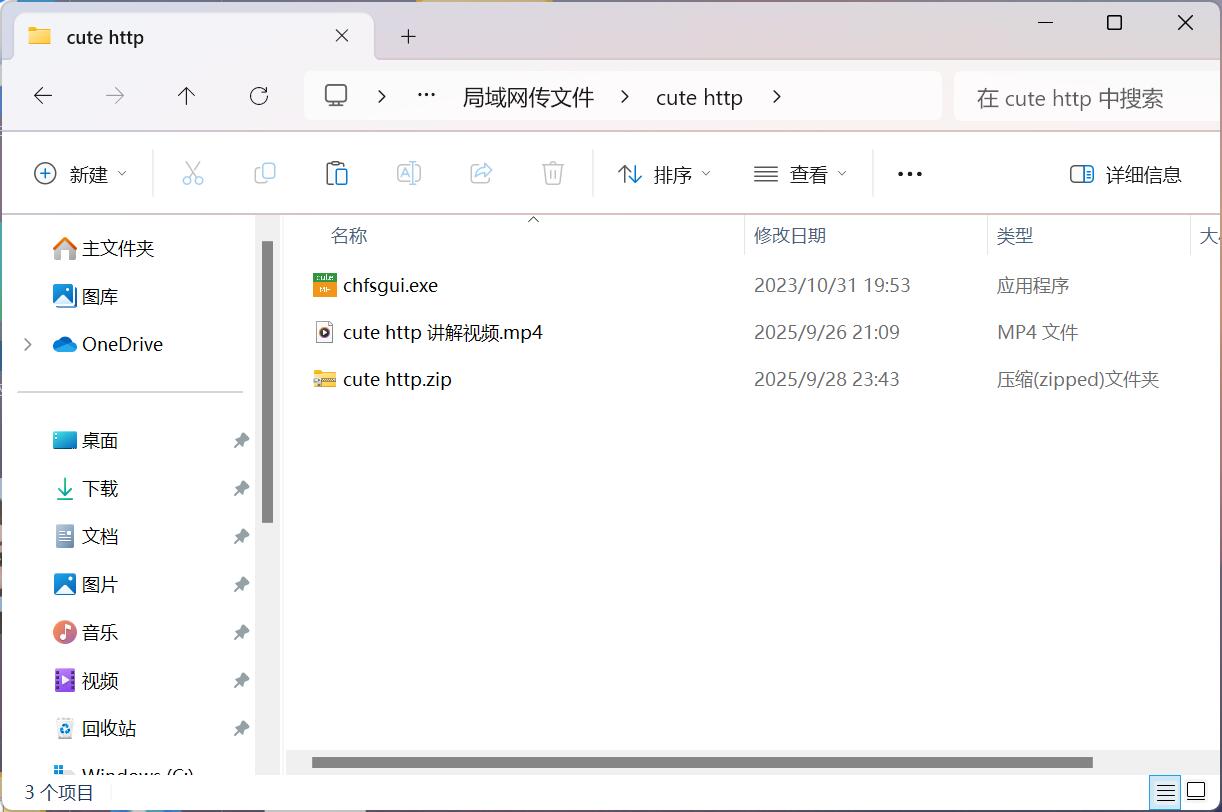Open the 查看 view dropdown

pos(800,174)
